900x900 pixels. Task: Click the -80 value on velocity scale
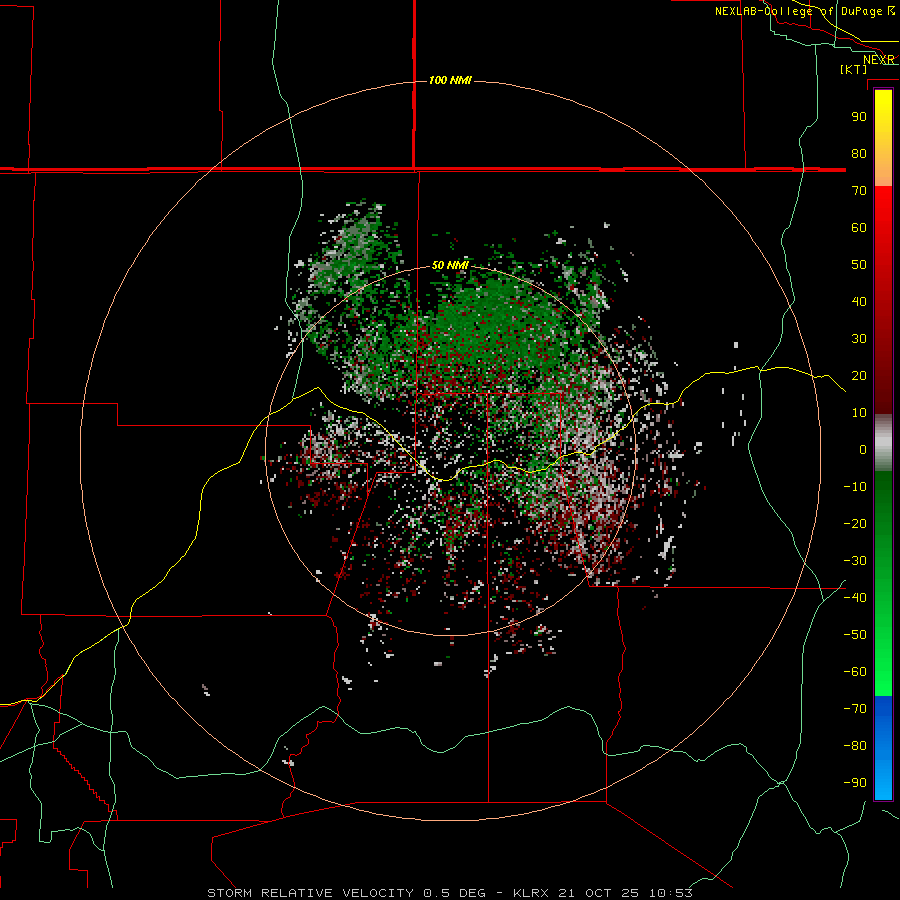pyautogui.click(x=855, y=746)
